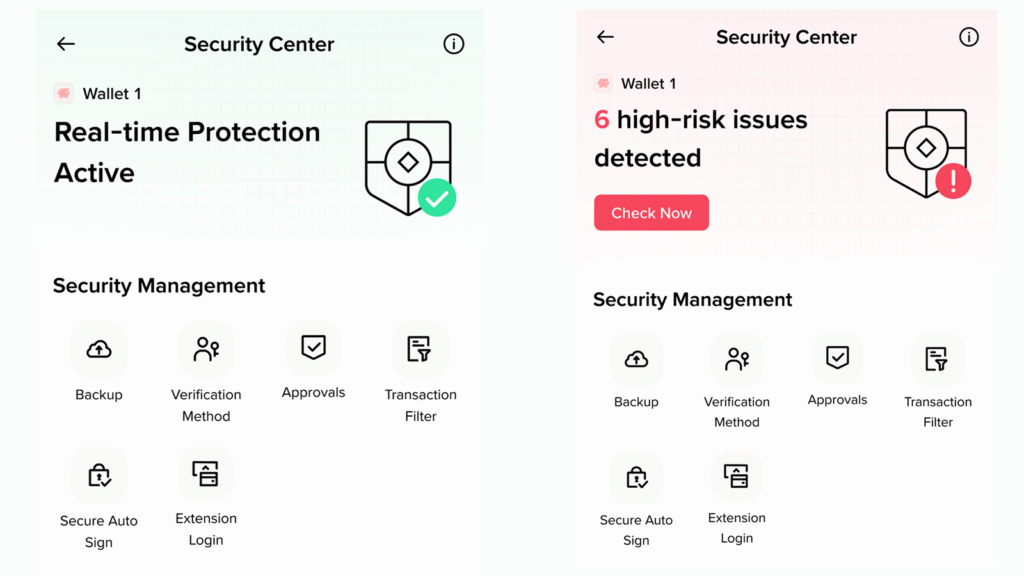Open Secure Auto Sign on high-risk issues screen
1024x576 pixels.
636,478
